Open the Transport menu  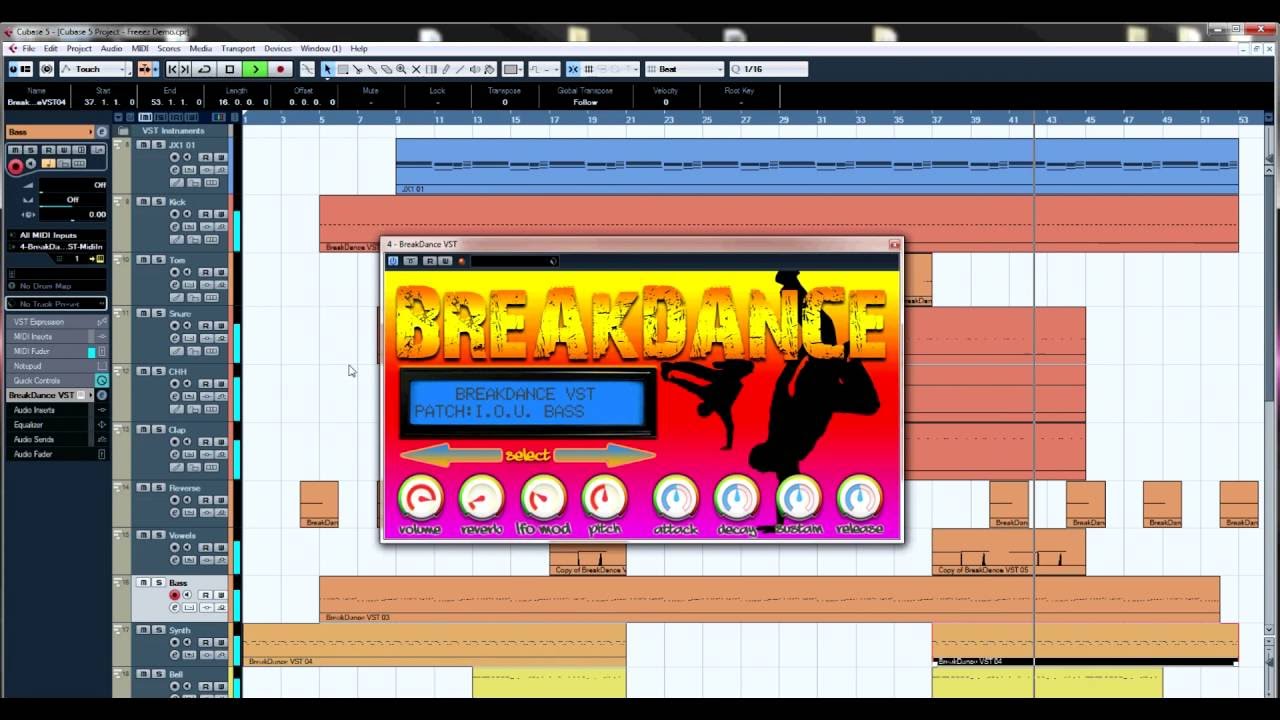pyautogui.click(x=238, y=48)
